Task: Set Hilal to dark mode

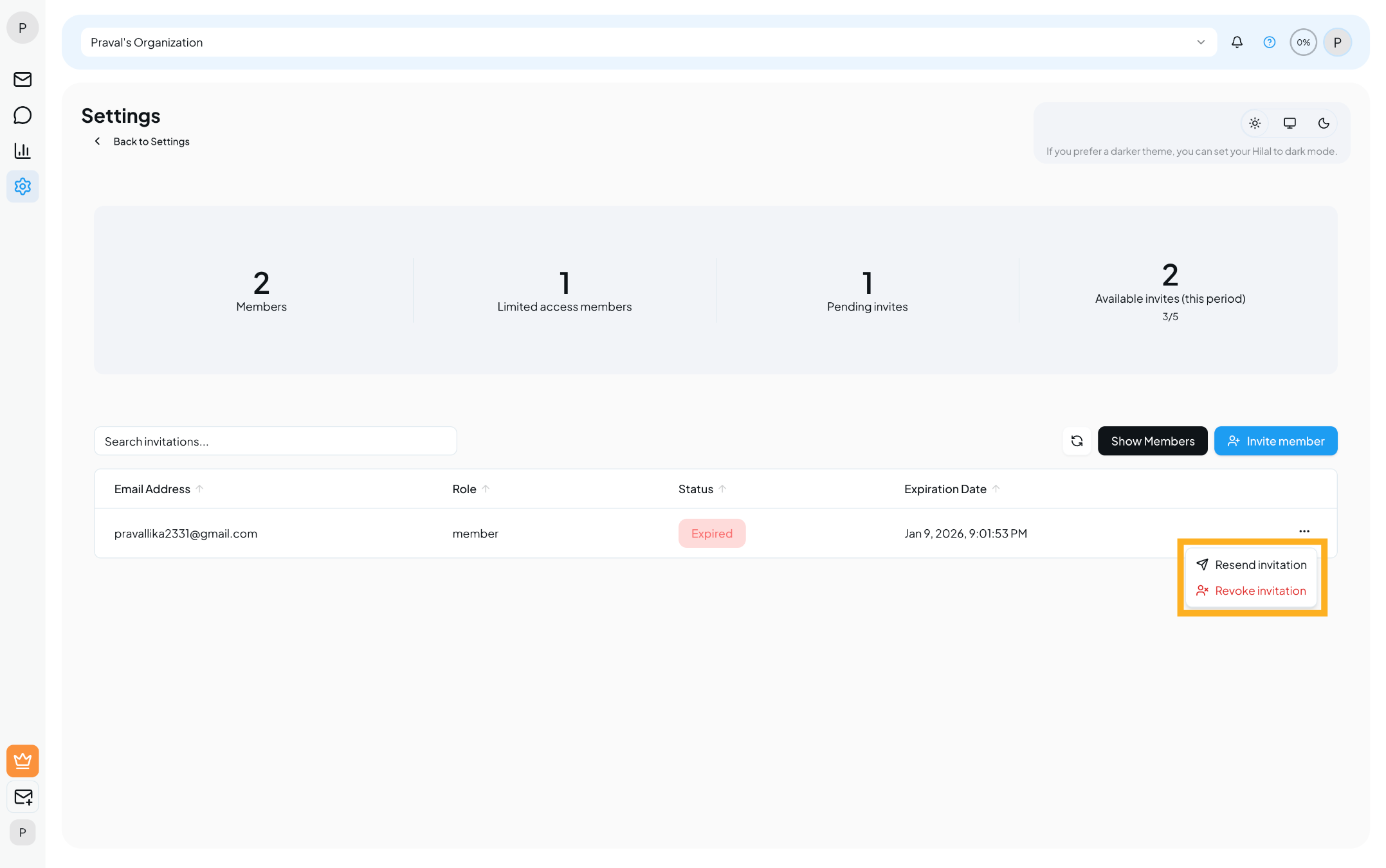Action: tap(1324, 123)
